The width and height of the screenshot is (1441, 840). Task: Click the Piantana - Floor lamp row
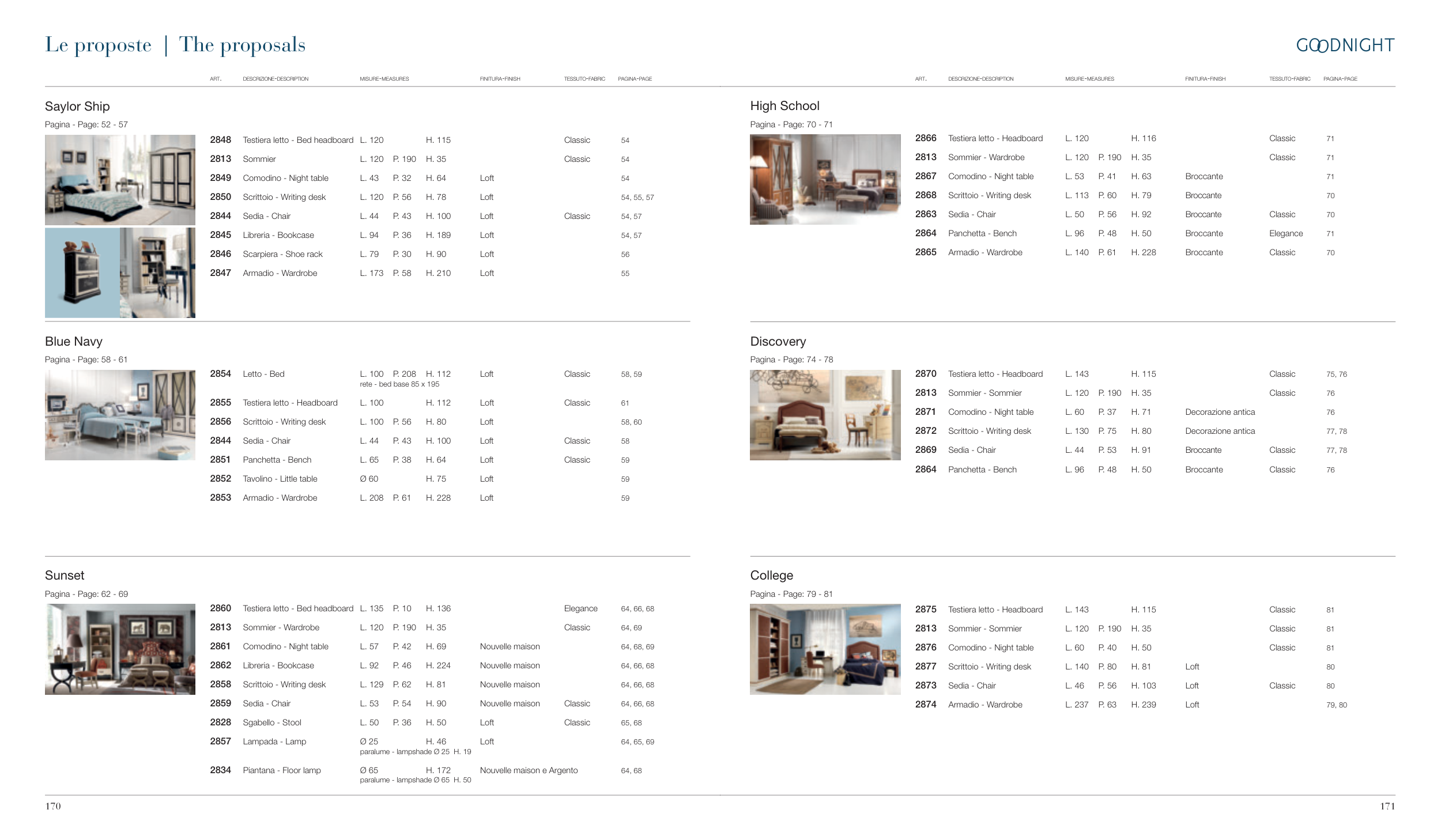pyautogui.click(x=282, y=770)
